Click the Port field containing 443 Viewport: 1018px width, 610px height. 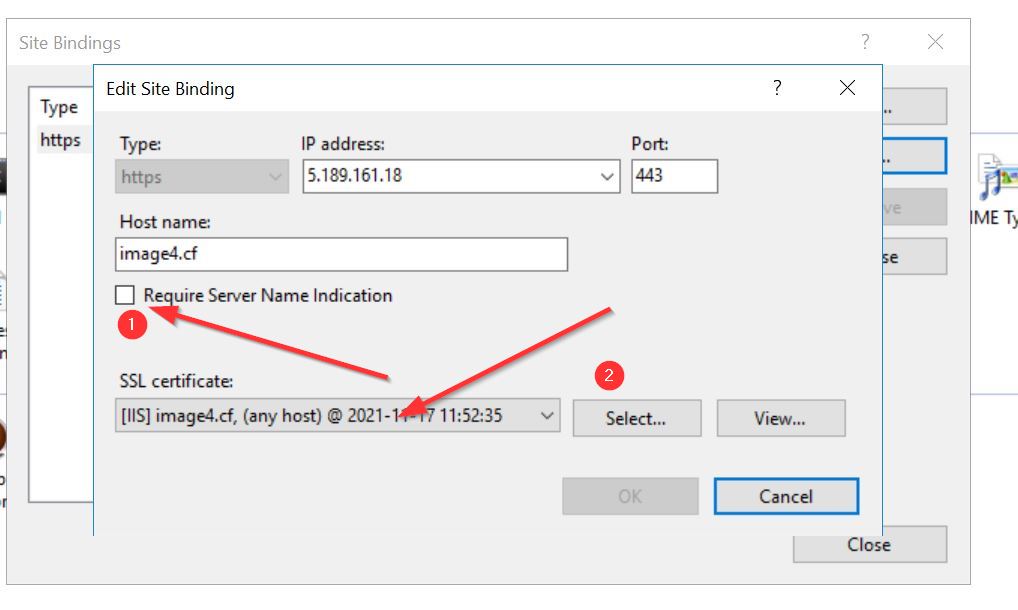click(674, 176)
